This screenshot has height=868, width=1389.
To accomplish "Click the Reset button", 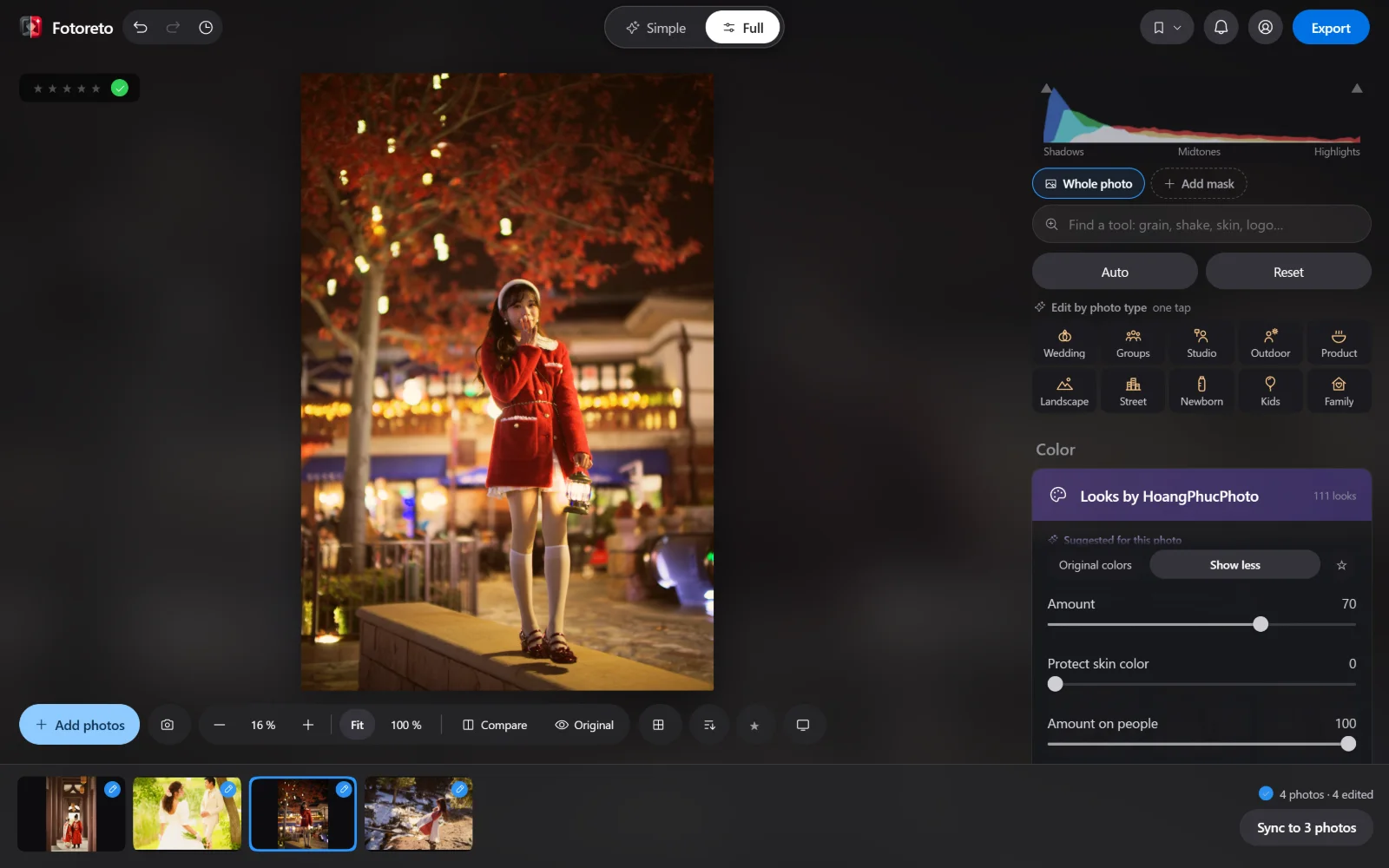I will [x=1288, y=272].
